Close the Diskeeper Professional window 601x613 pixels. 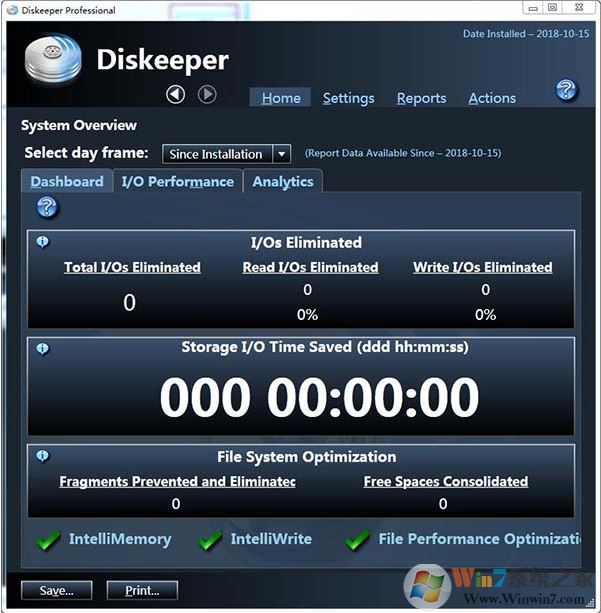pyautogui.click(x=579, y=8)
